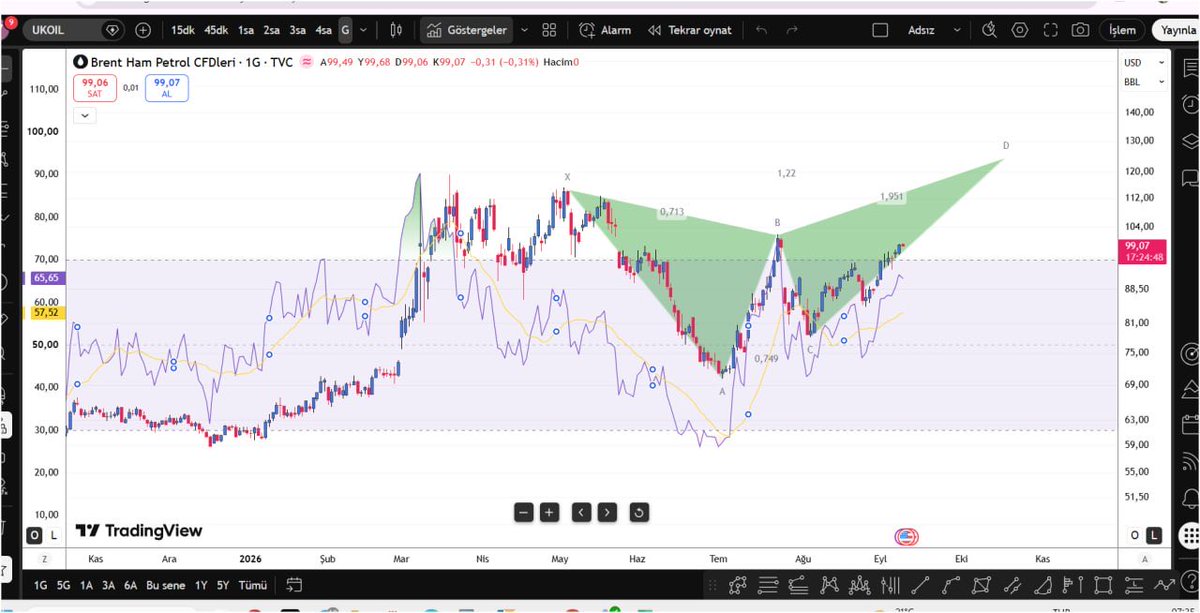Screen dimensions: 1200x613
Task: Click the İşlem trade button
Action: coord(1122,30)
